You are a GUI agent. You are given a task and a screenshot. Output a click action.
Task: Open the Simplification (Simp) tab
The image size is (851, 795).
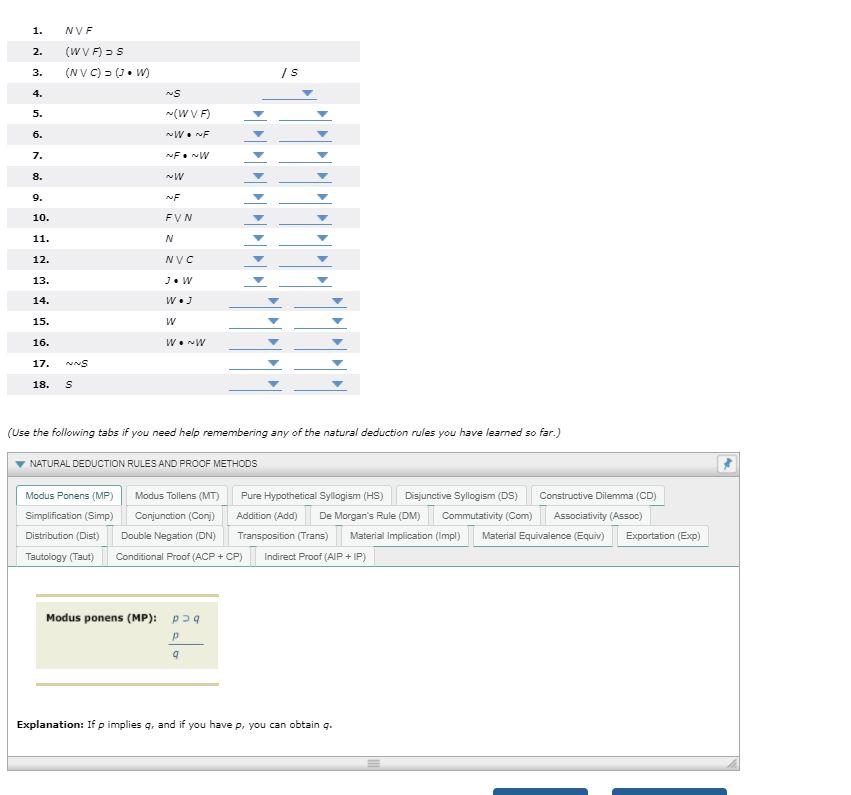click(x=68, y=515)
